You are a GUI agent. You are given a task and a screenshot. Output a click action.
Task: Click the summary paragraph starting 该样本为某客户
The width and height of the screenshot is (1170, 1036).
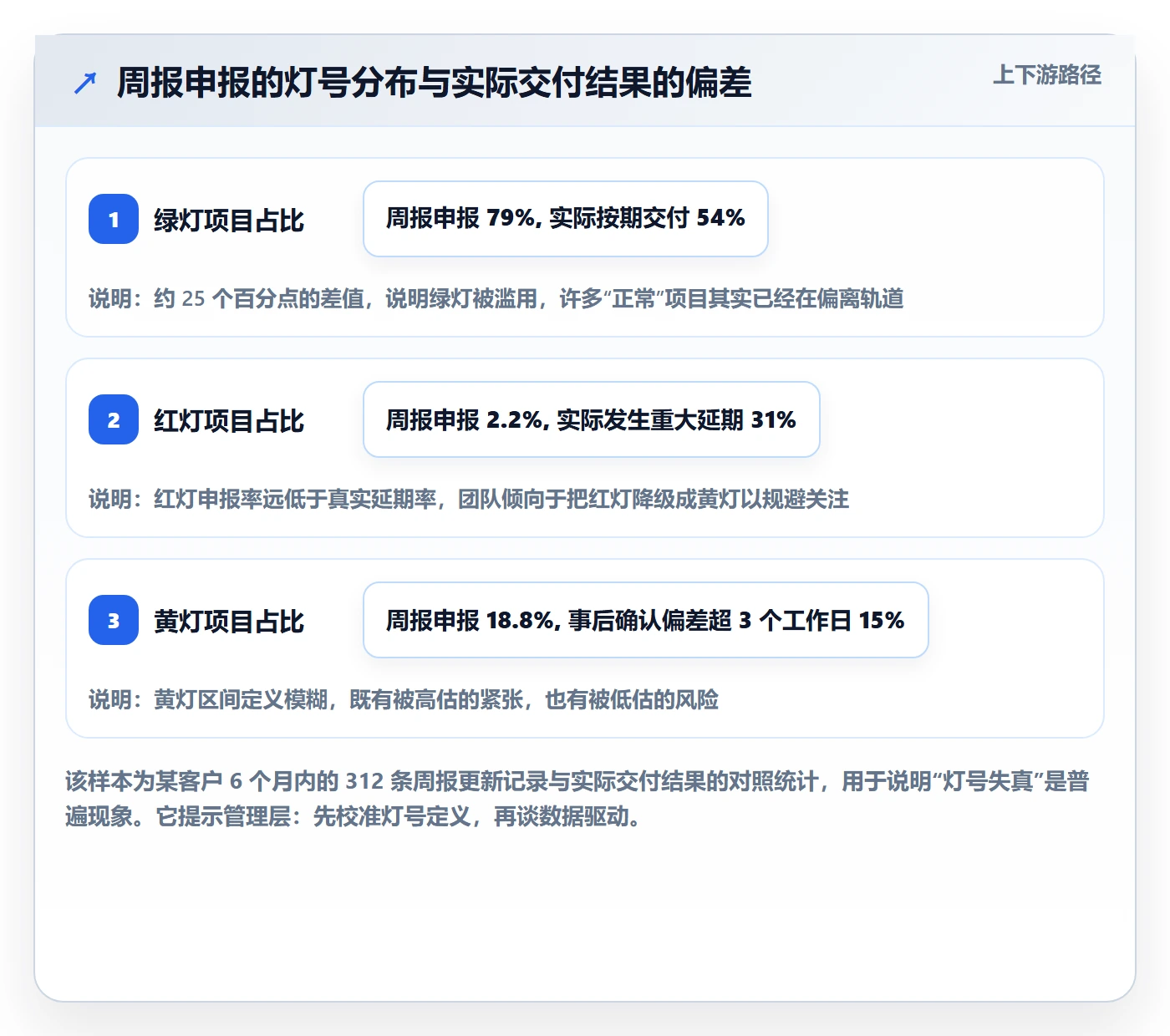[577, 799]
